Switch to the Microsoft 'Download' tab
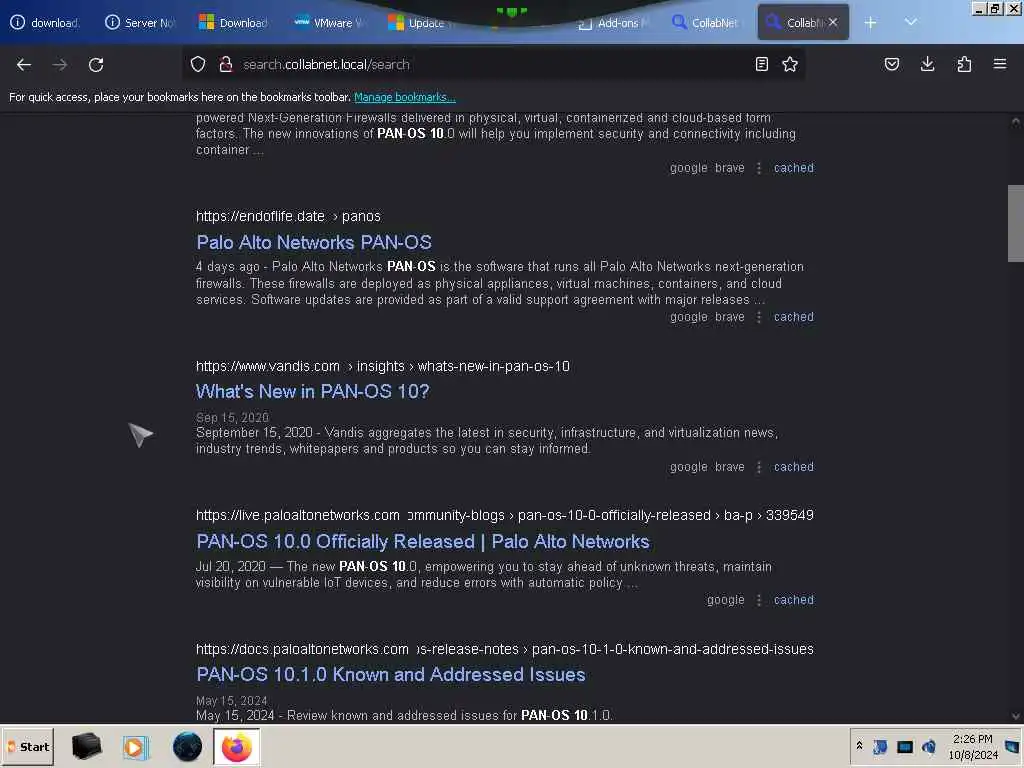The height and width of the screenshot is (768, 1024). point(234,23)
